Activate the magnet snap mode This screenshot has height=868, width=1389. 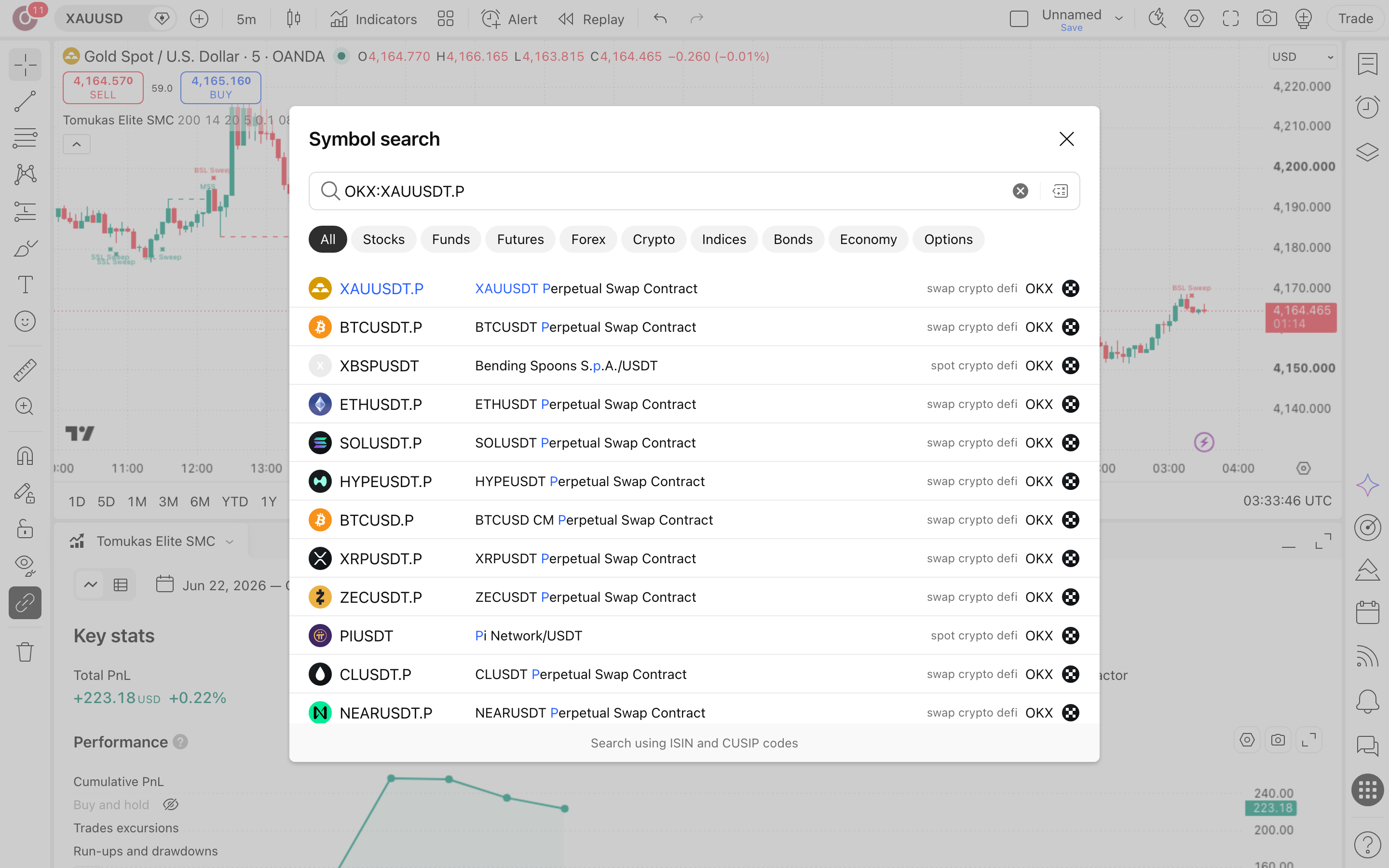point(25,456)
